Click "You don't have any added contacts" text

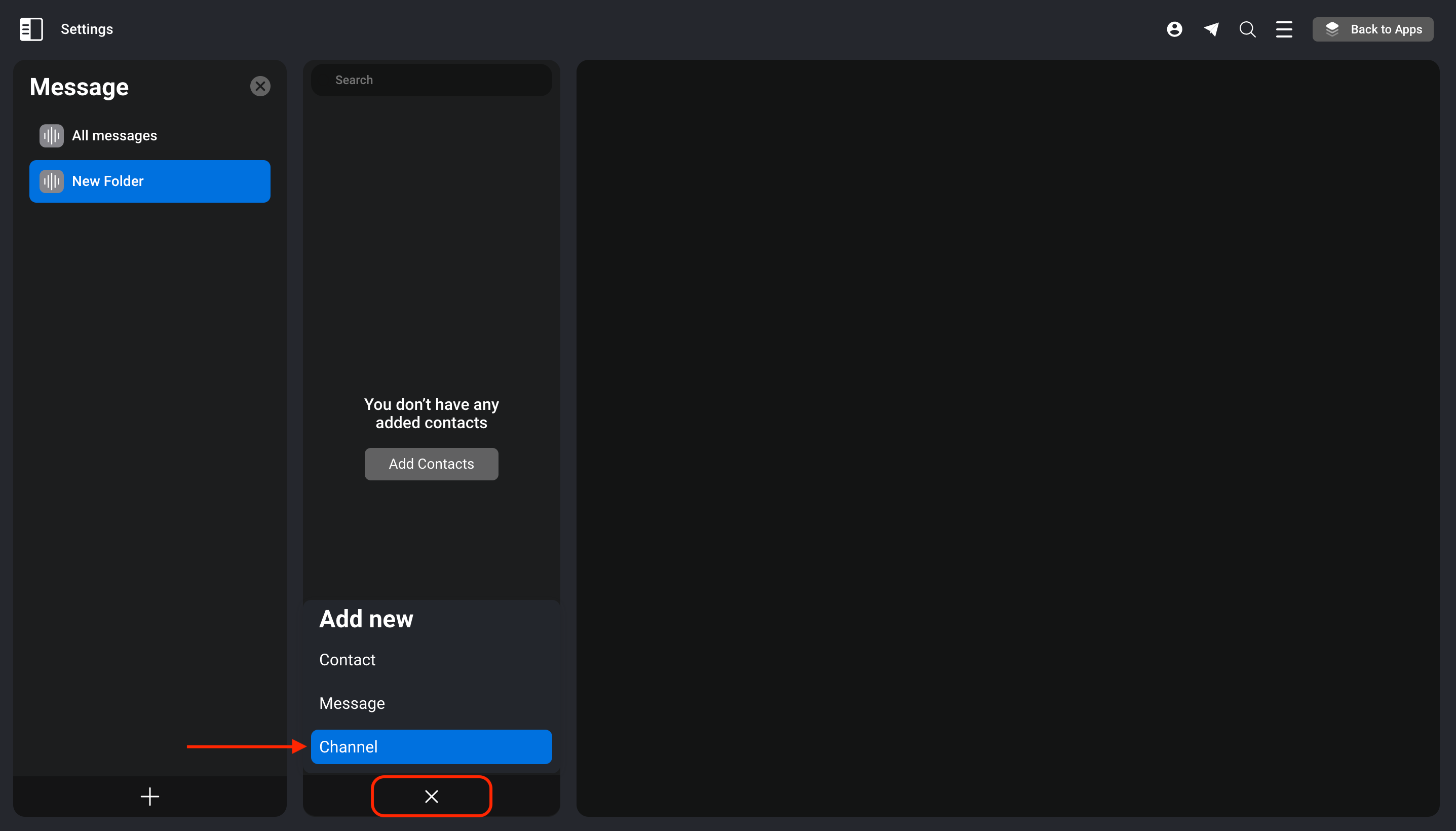click(431, 413)
